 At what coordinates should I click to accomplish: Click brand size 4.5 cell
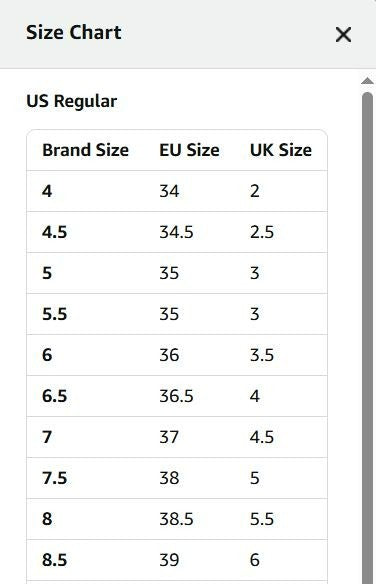pos(54,232)
